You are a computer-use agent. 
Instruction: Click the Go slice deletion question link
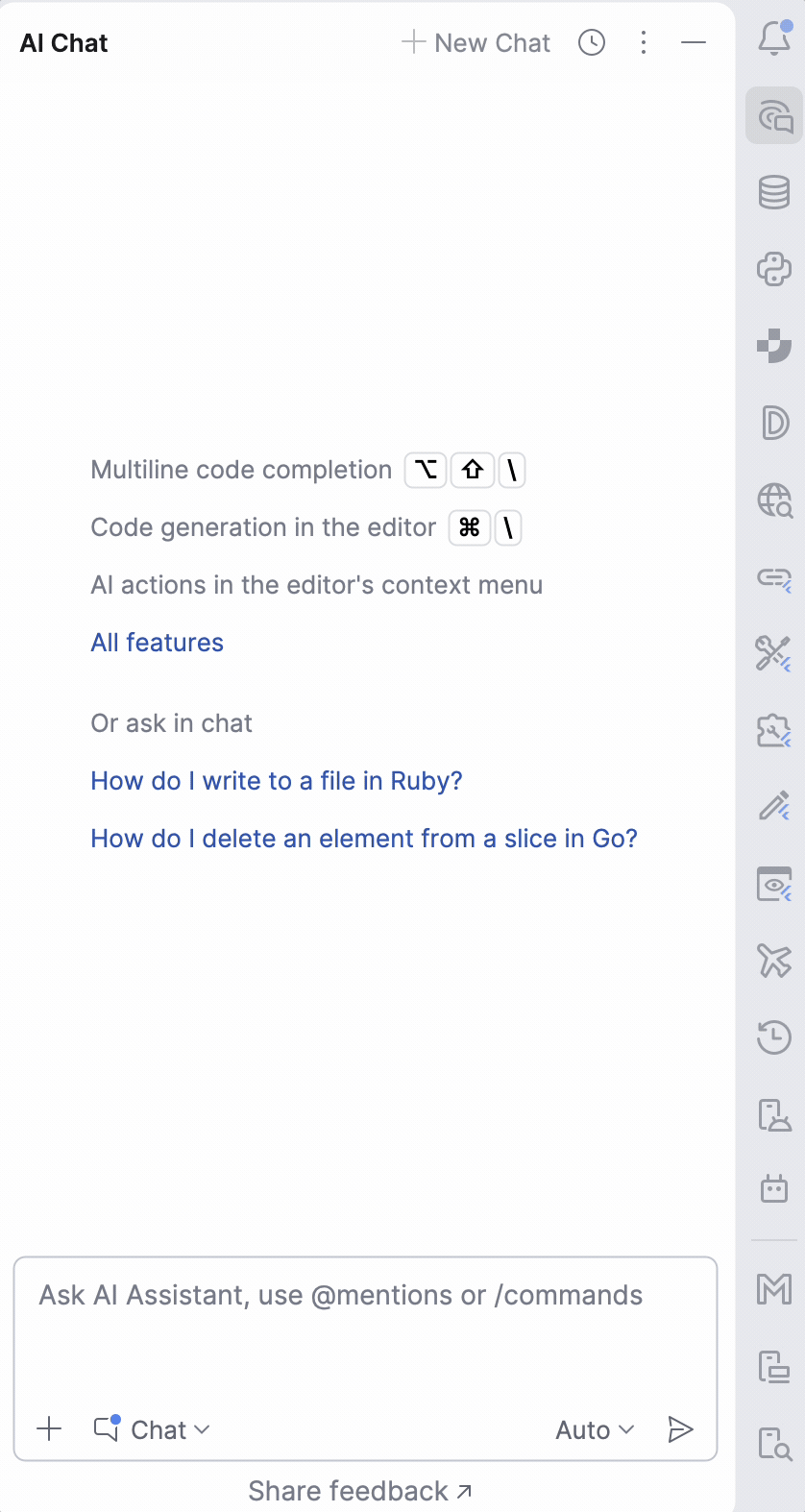tap(364, 839)
